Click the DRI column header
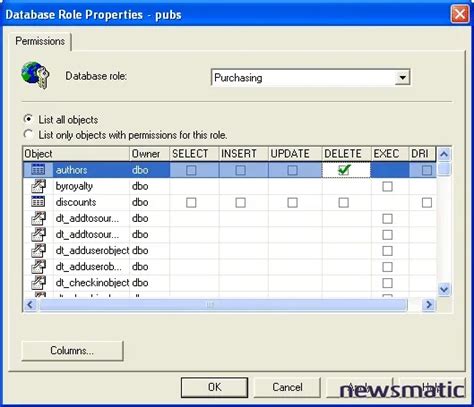This screenshot has height=407, width=474. pyautogui.click(x=422, y=154)
